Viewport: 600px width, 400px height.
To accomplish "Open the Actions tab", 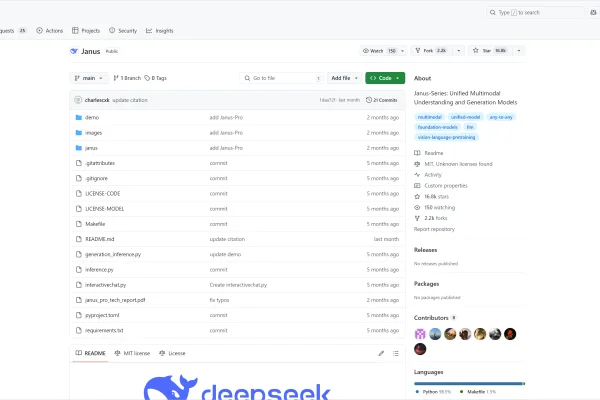I will coord(50,31).
